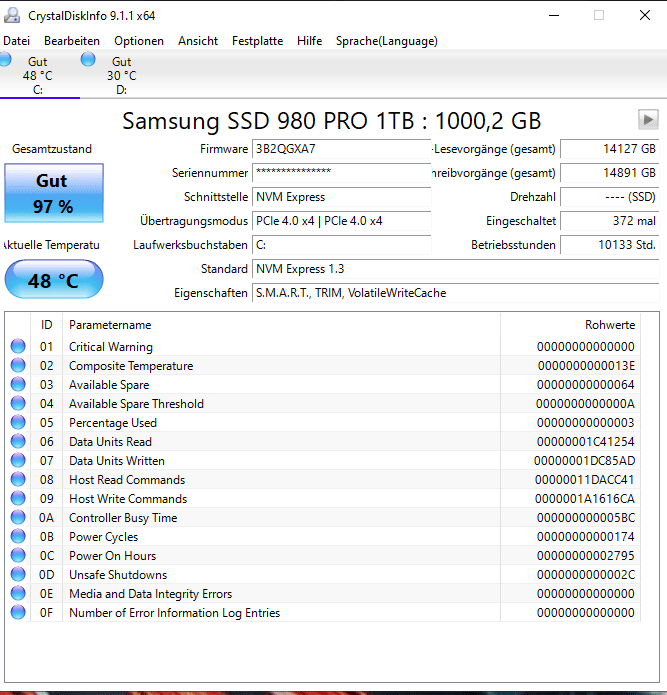The image size is (667, 695).
Task: Click status orb of Critical Warning row
Action: pyautogui.click(x=18, y=346)
